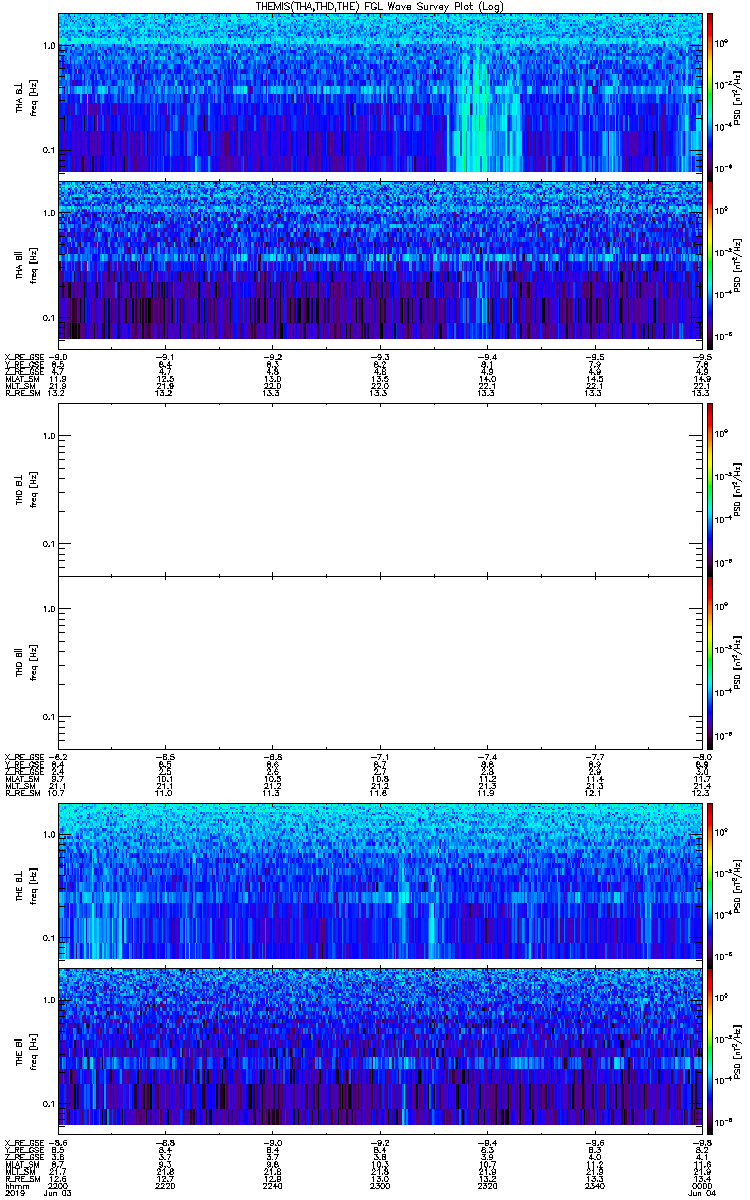Viewport: 750px width, 1200px height.
Task: Click the '2320' time tick label
Action: coord(488,1185)
